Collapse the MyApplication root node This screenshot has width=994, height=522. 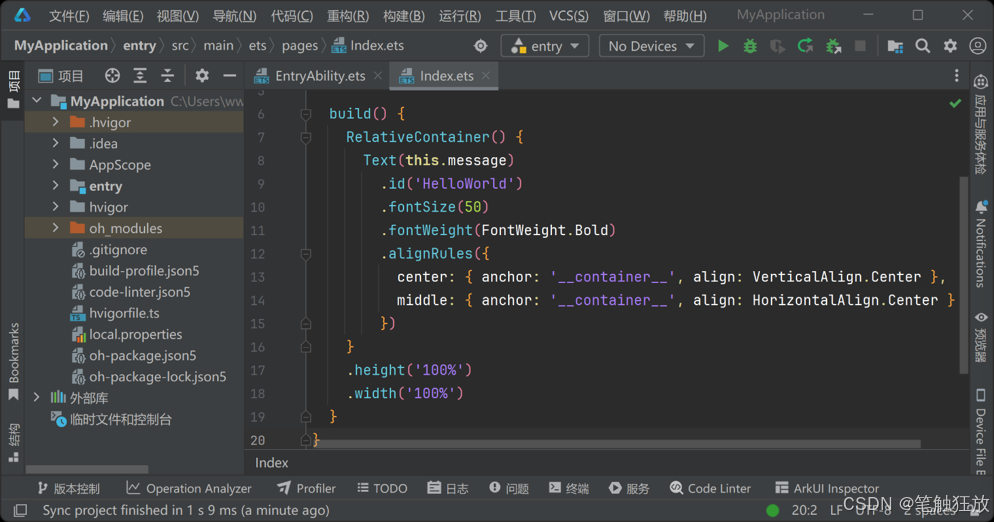pyautogui.click(x=37, y=100)
